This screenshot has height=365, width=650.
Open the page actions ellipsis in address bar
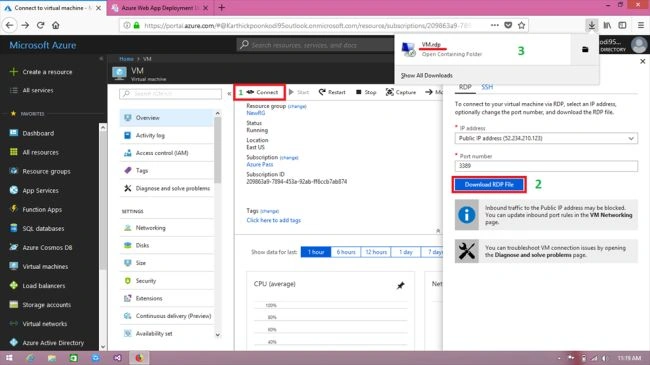[x=495, y=25]
